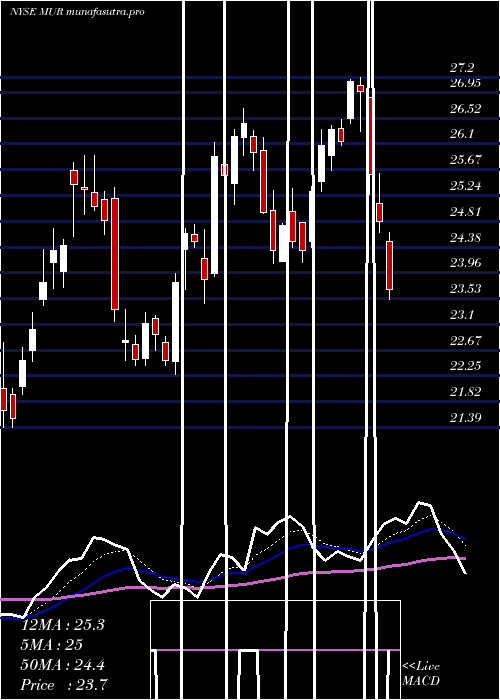Screen dimensions: 500x700
Task: Click the 22.67 price axis label
Action: click(465, 341)
